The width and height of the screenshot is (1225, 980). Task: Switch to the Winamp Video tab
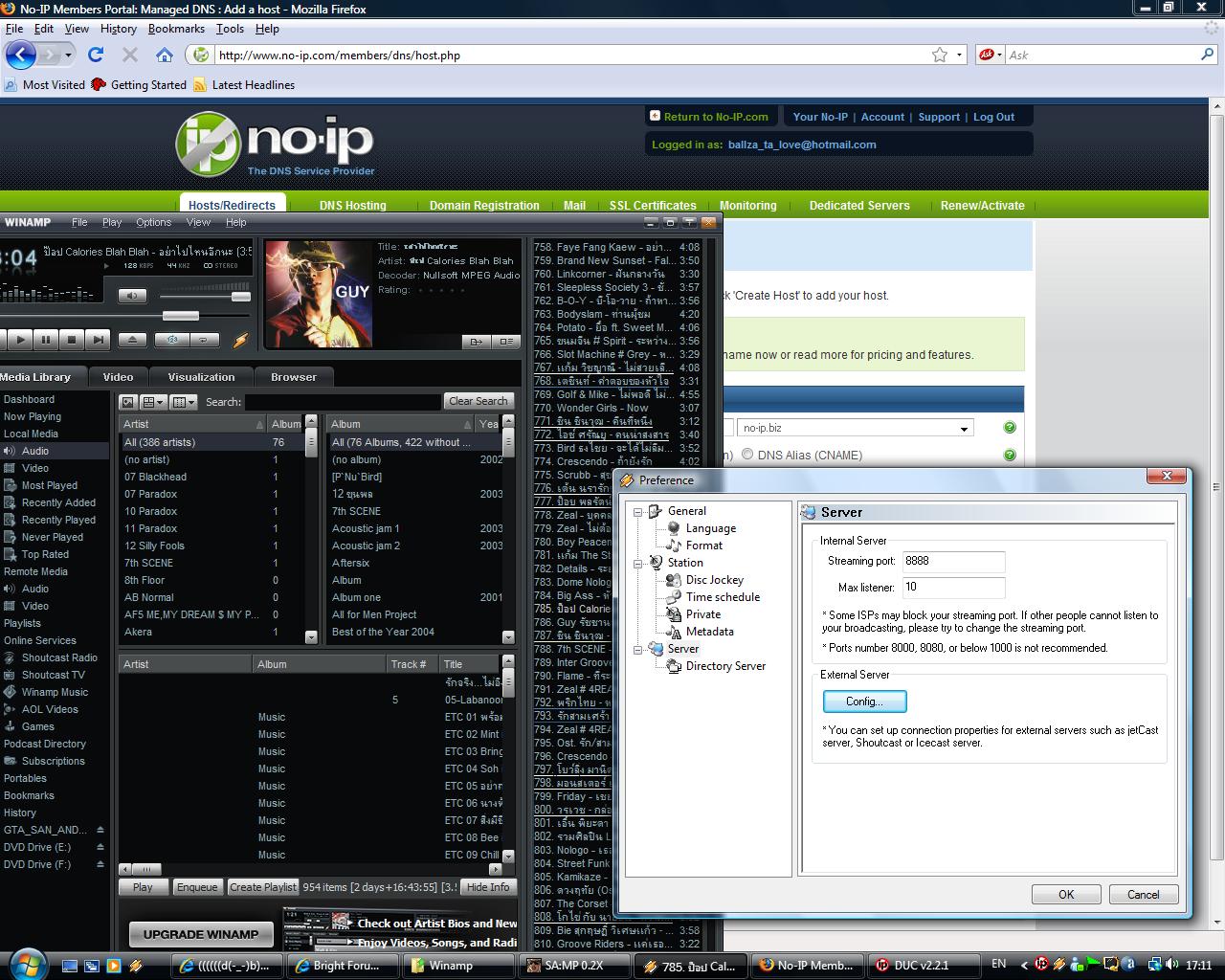[119, 377]
